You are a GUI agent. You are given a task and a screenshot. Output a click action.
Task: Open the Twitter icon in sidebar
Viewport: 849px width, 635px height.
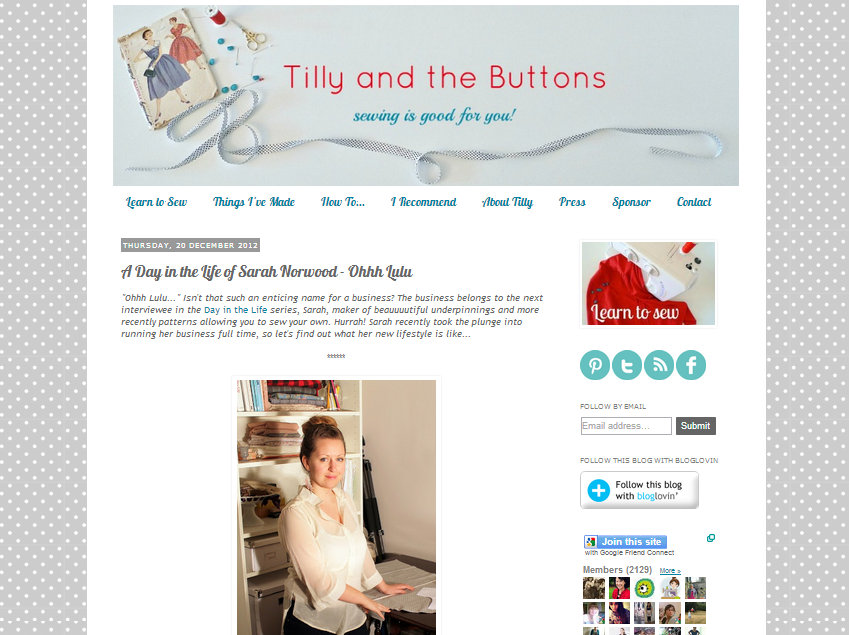click(626, 365)
